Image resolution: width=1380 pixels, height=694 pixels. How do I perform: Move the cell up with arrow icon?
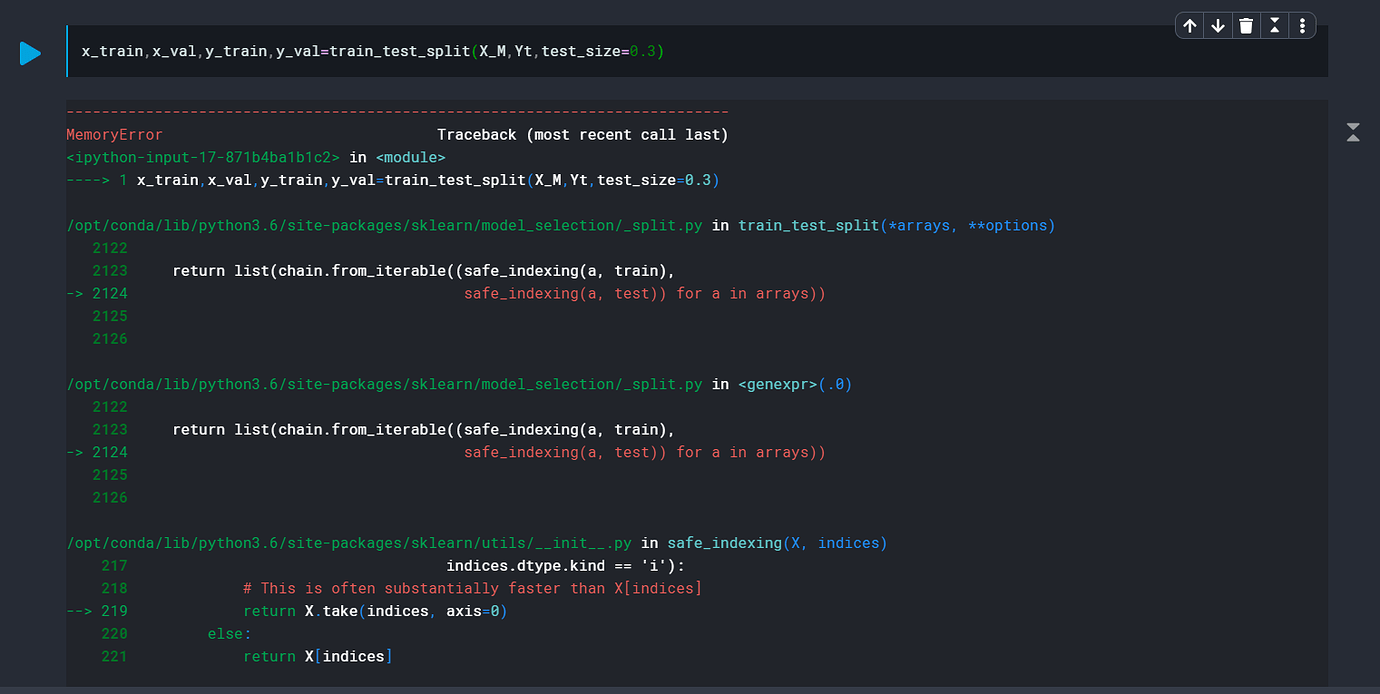(1190, 26)
